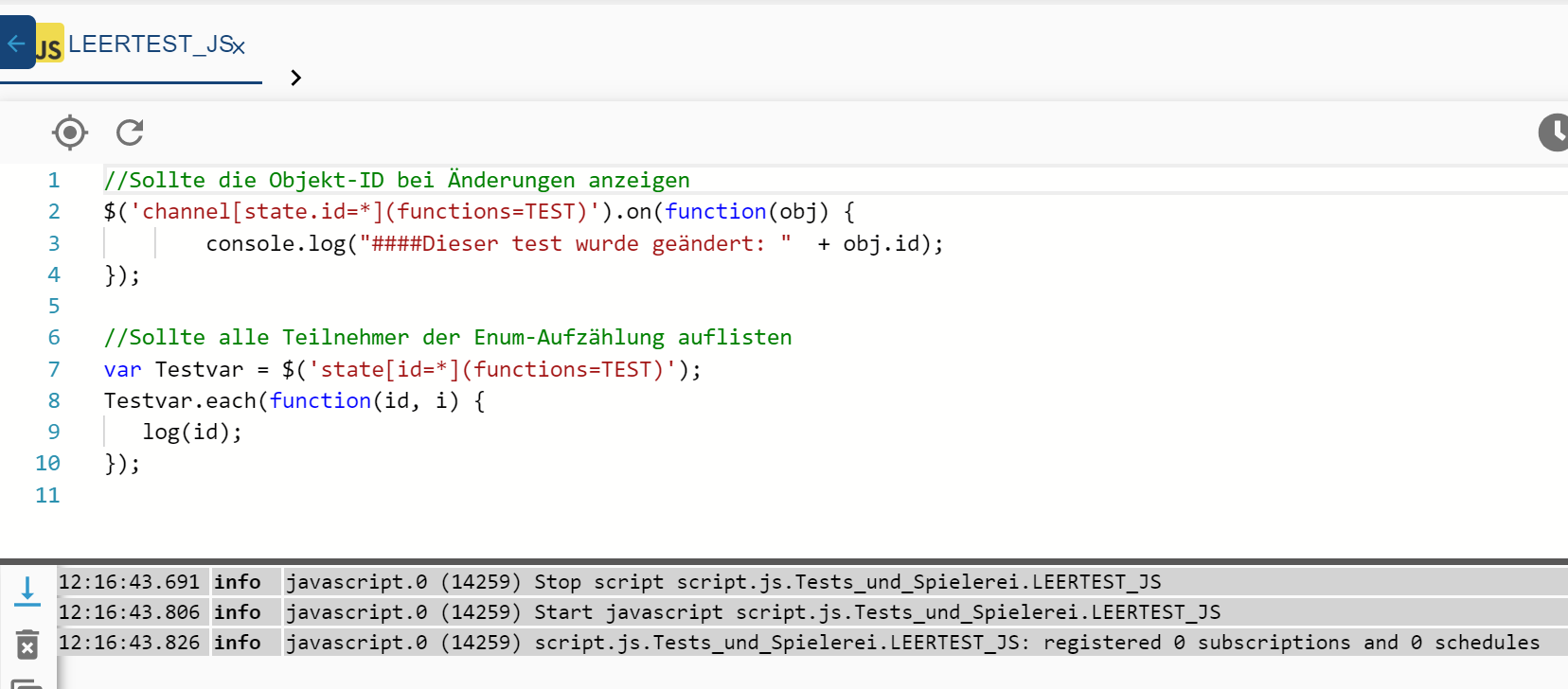The height and width of the screenshot is (689, 1568).
Task: Clear the log with trash icon
Action: [27, 645]
